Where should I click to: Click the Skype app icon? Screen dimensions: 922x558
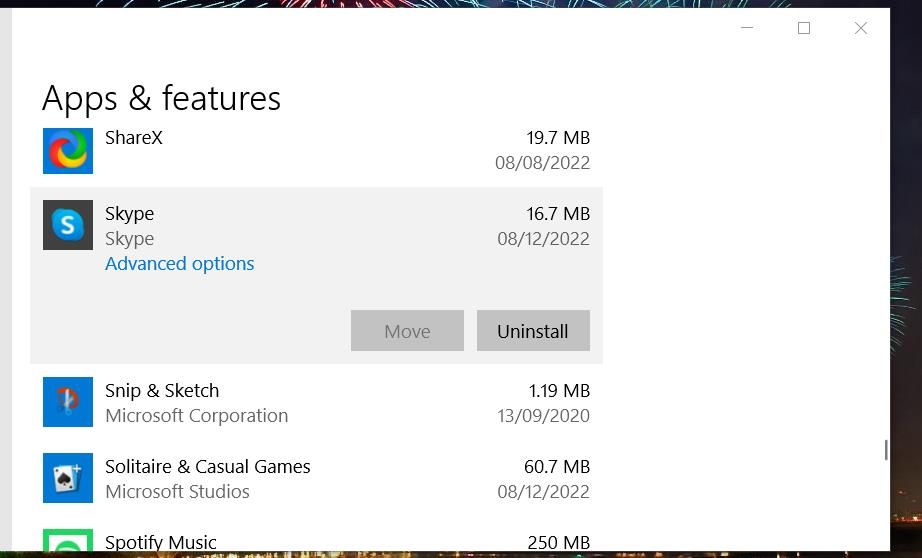[x=68, y=225]
